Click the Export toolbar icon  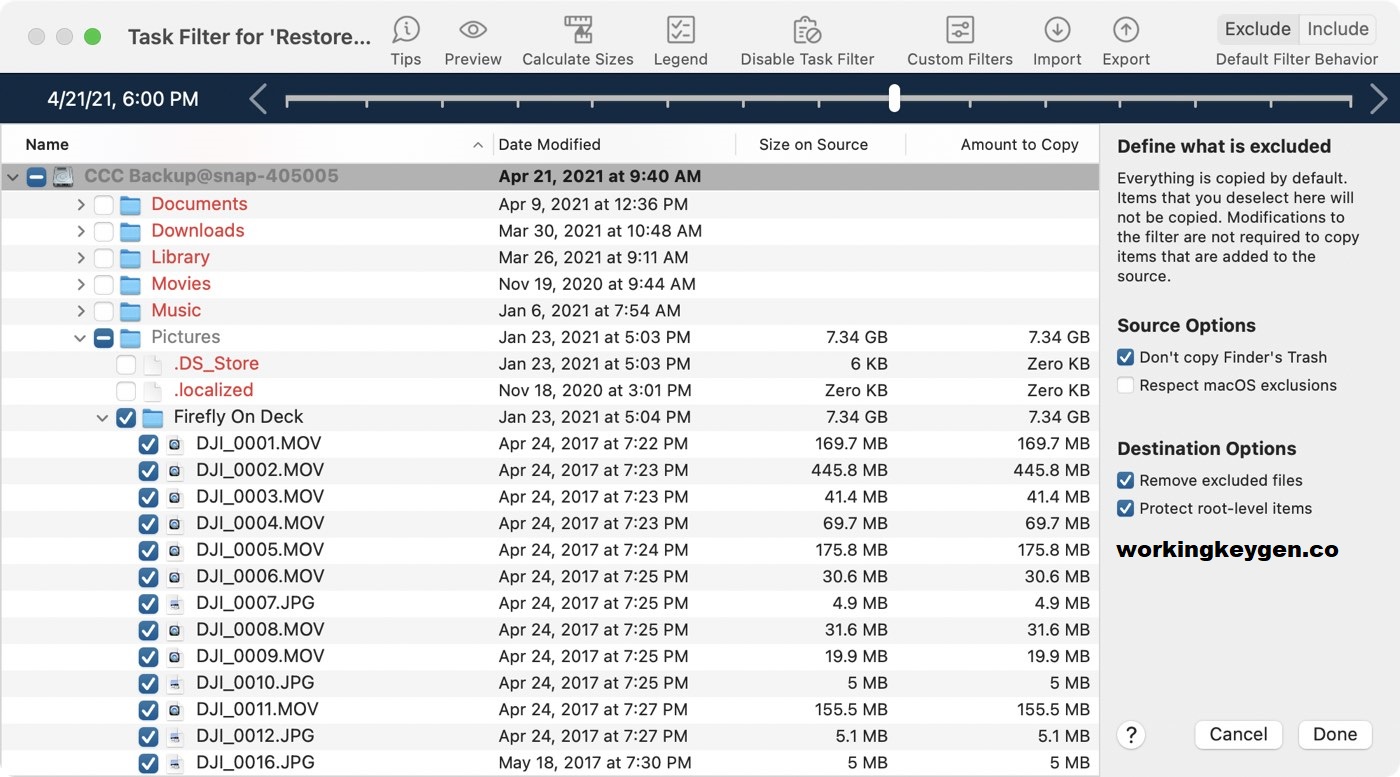pyautogui.click(x=1126, y=29)
